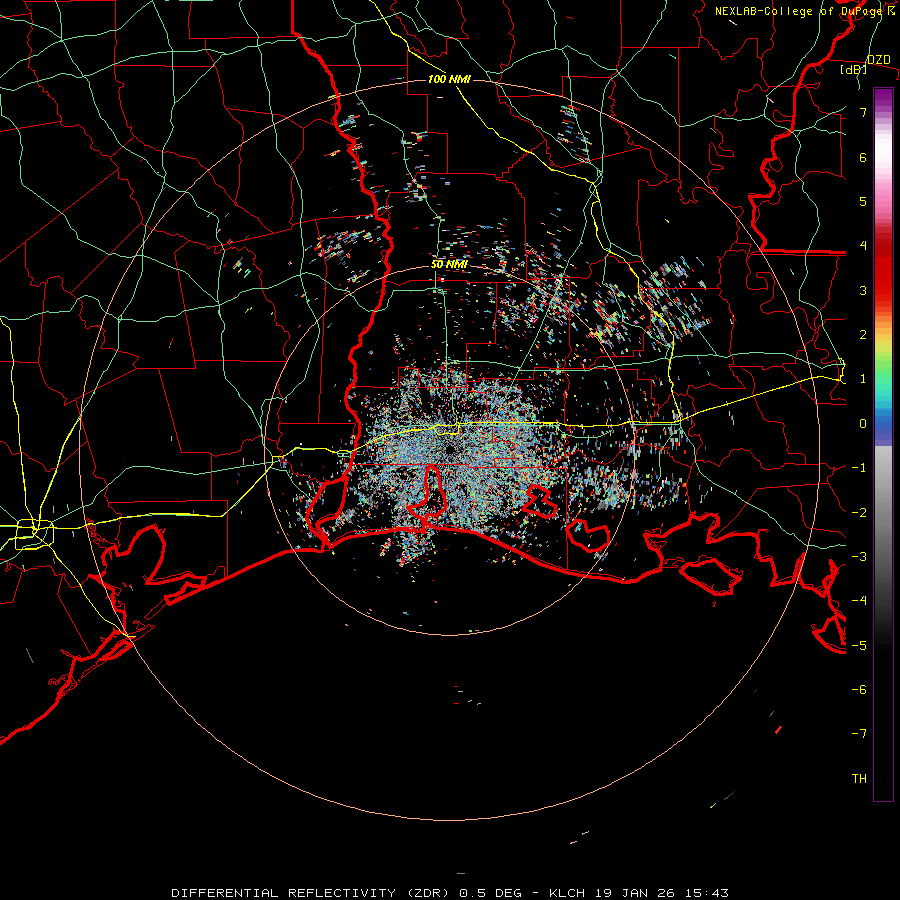Click the '100 NMI' range ring label

pyautogui.click(x=449, y=79)
